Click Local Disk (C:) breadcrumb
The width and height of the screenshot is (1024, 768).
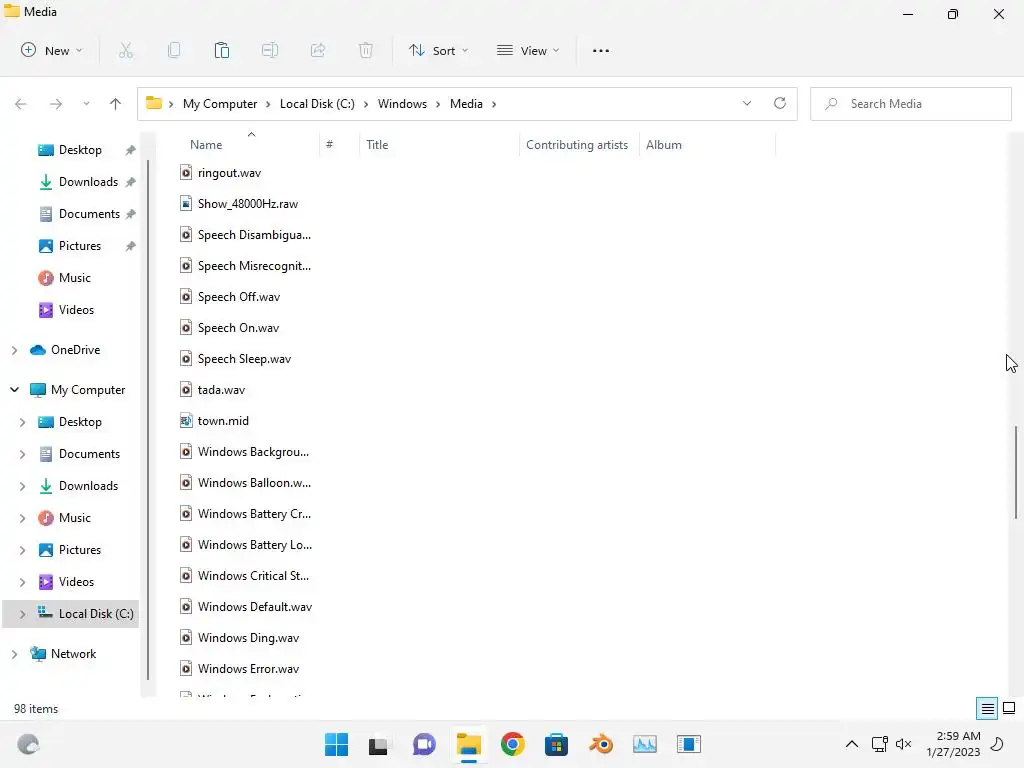[x=317, y=104]
